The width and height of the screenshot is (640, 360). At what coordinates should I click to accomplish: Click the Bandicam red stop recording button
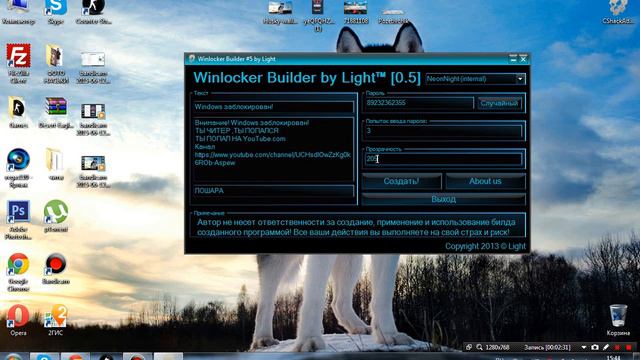click(628, 347)
